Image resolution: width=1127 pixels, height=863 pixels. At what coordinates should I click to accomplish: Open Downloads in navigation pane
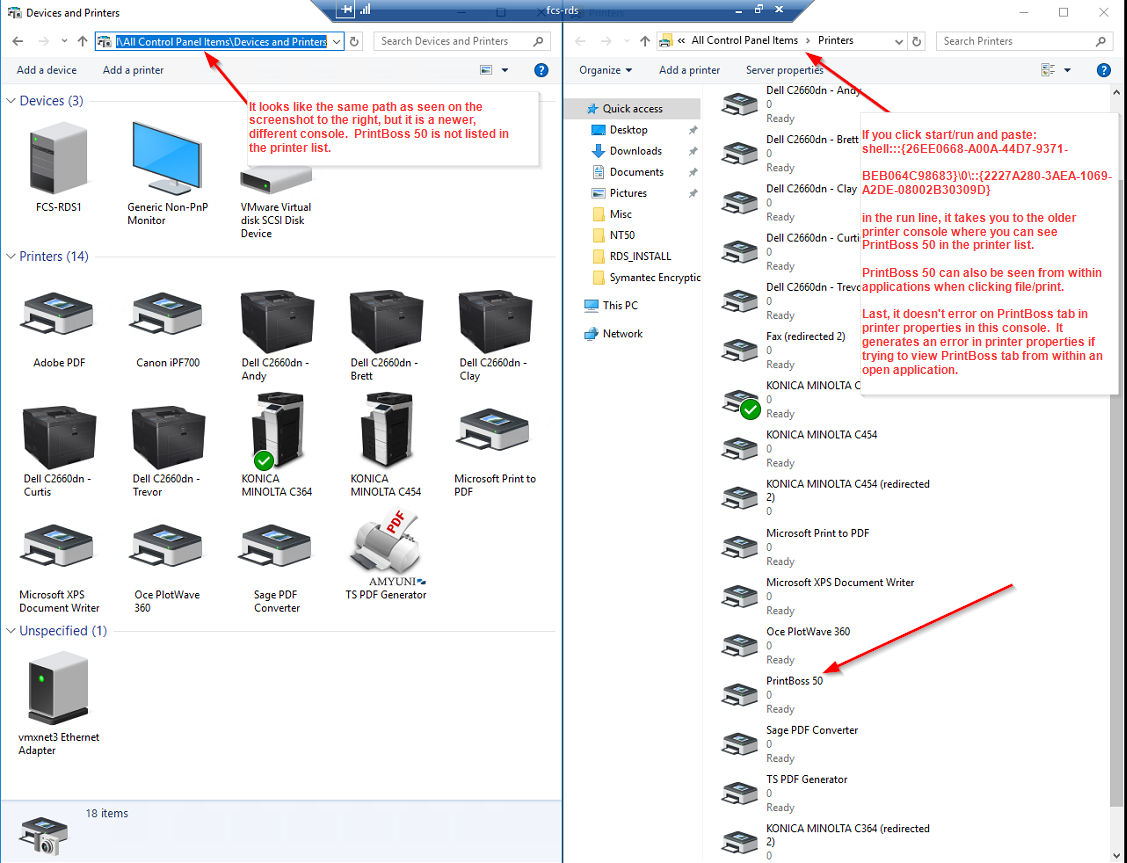point(635,151)
